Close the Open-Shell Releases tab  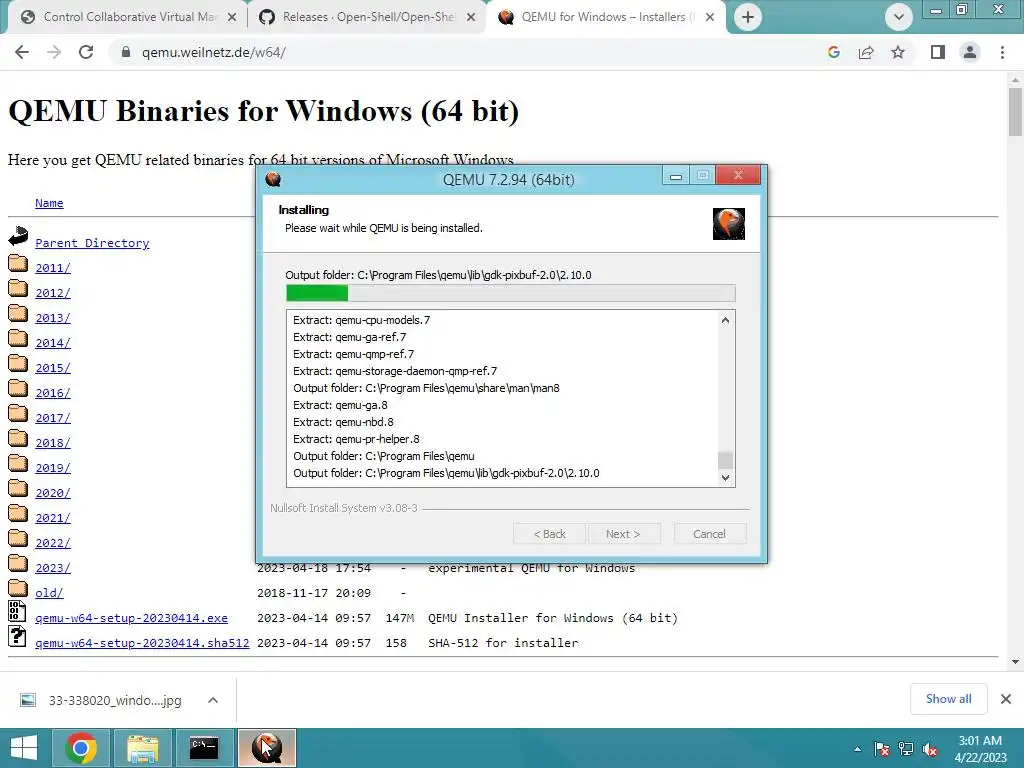[x=471, y=18]
